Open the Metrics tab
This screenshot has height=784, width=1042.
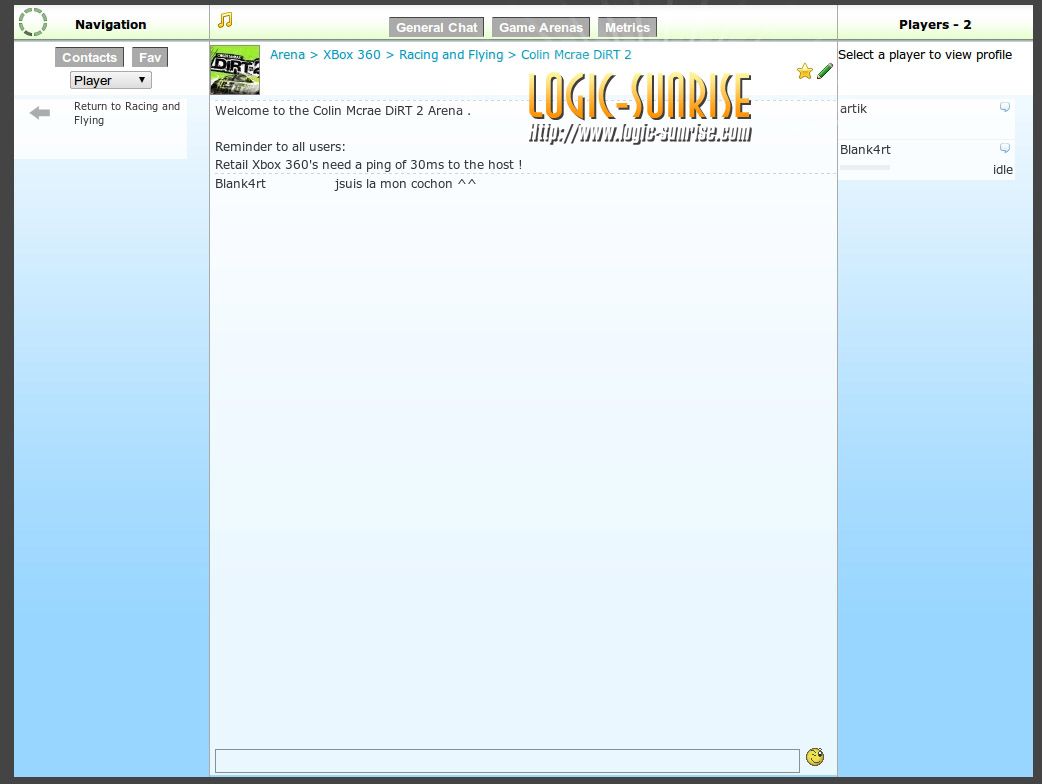[x=627, y=27]
